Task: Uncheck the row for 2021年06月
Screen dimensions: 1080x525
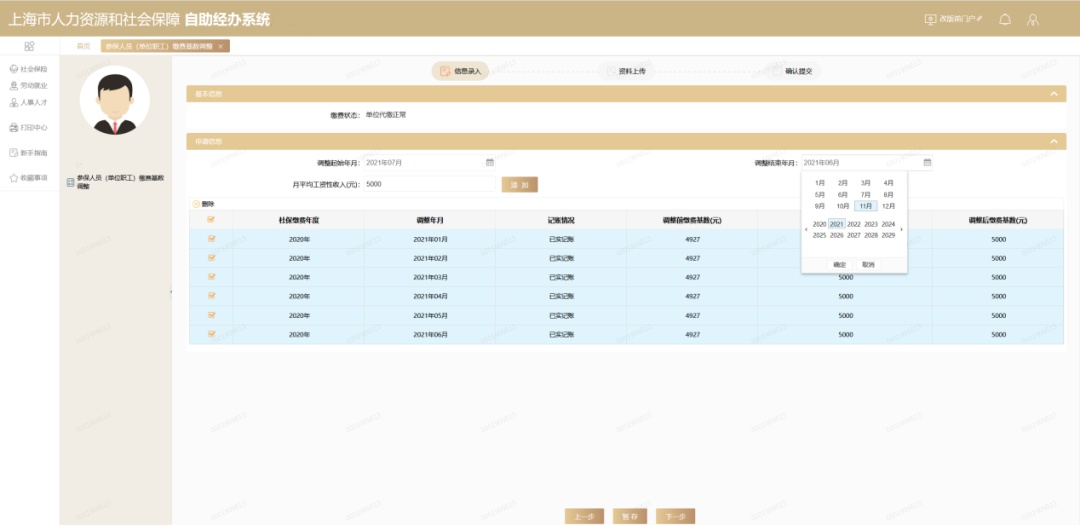Action: [211, 334]
